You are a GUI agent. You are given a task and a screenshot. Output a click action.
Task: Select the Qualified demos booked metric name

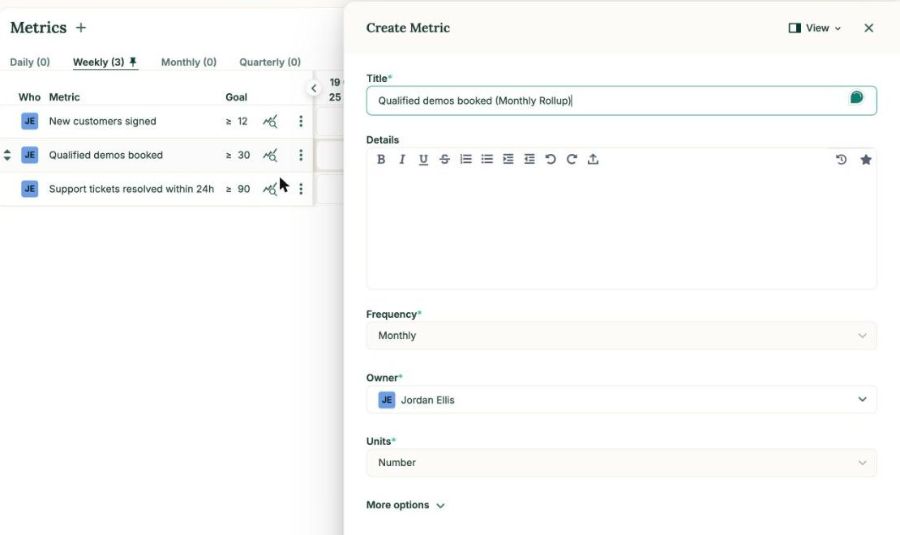coord(106,155)
